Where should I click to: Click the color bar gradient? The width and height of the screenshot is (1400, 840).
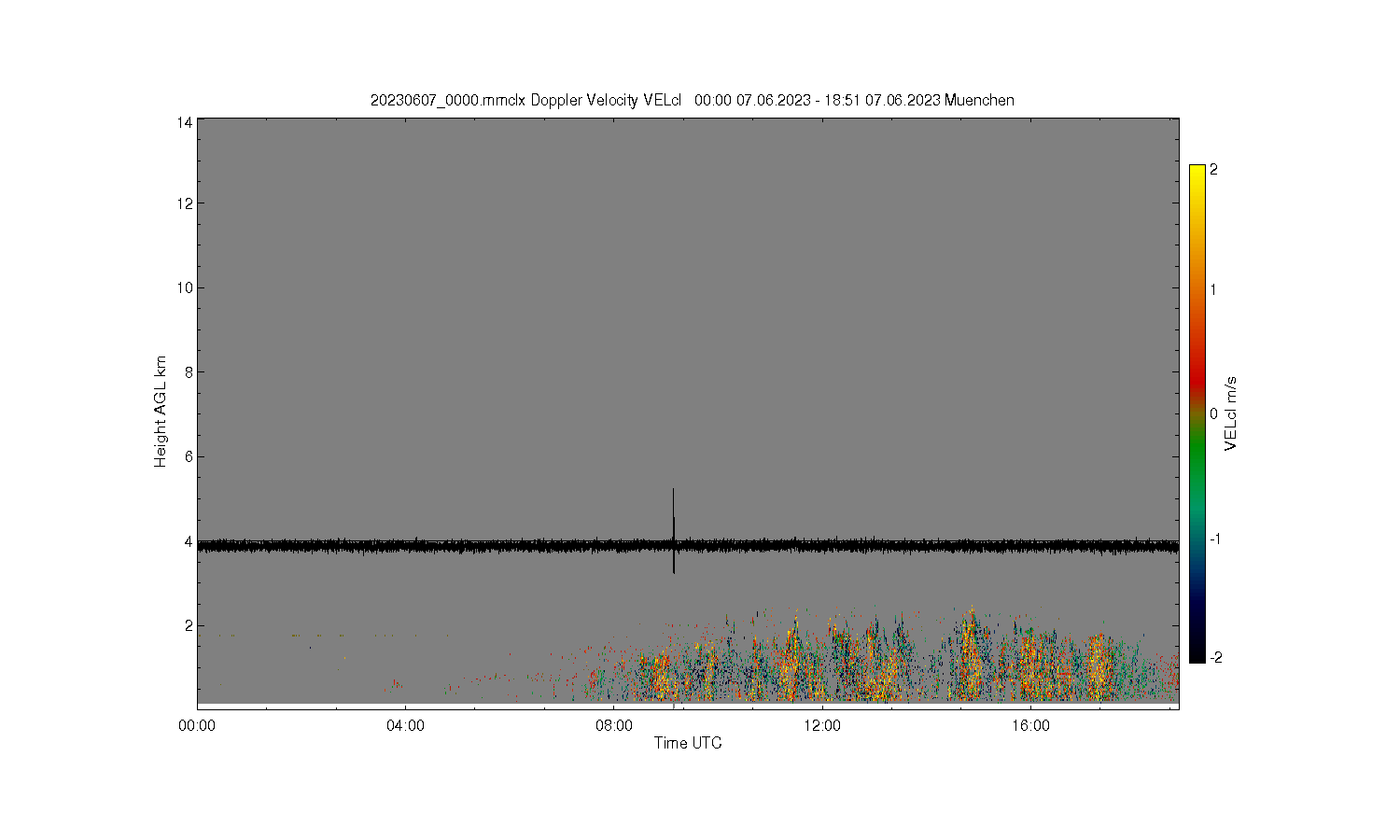coord(1197,413)
